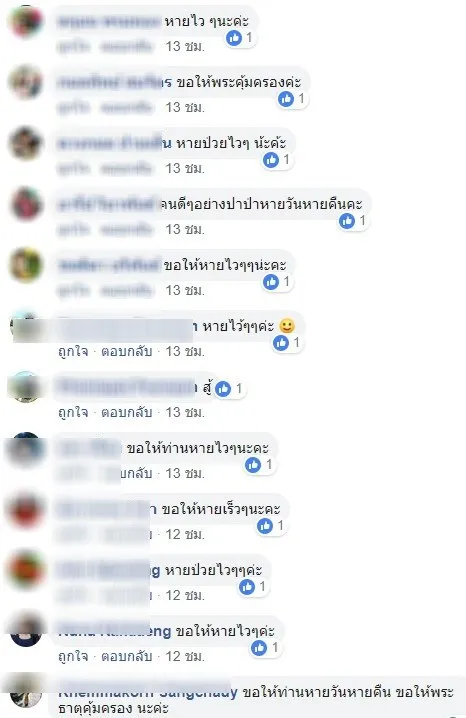This screenshot has height=718, width=466.
Task: Click 'ตอบกลับ' under 'ขอให้หายไวๆค่ะ' comment
Action: coord(126,656)
